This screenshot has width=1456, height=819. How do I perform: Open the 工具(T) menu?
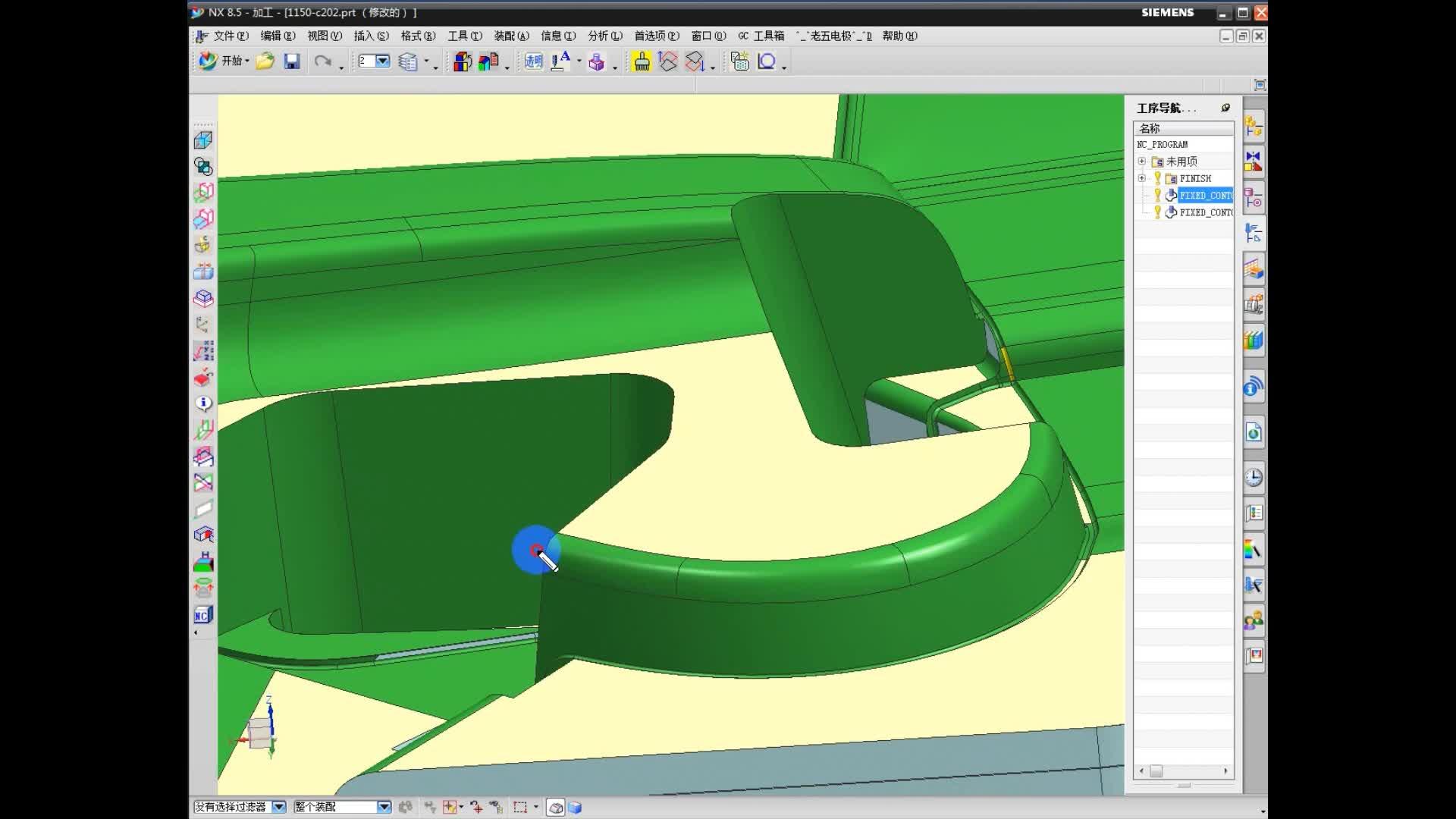(x=464, y=36)
